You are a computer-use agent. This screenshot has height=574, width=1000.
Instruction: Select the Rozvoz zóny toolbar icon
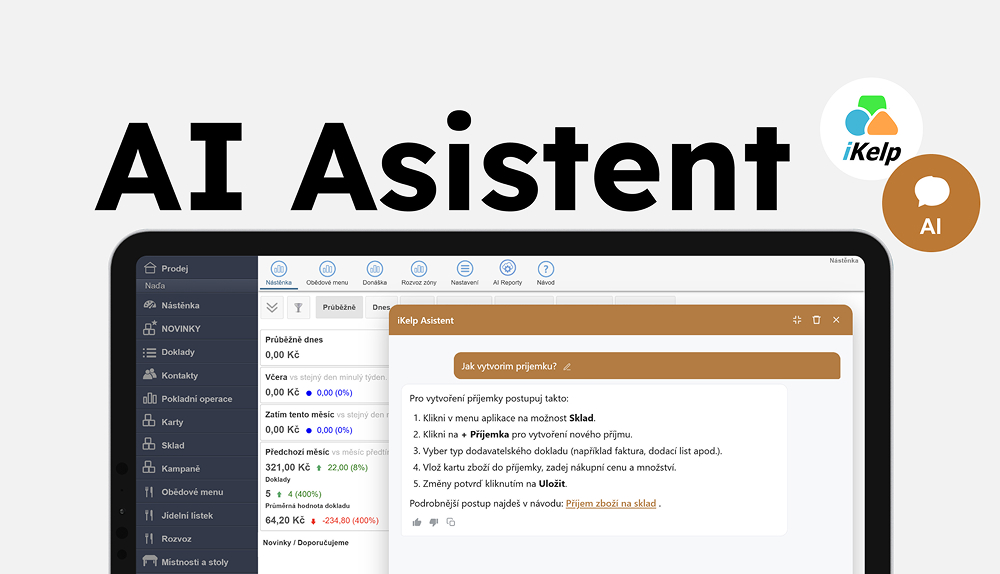pyautogui.click(x=418, y=273)
